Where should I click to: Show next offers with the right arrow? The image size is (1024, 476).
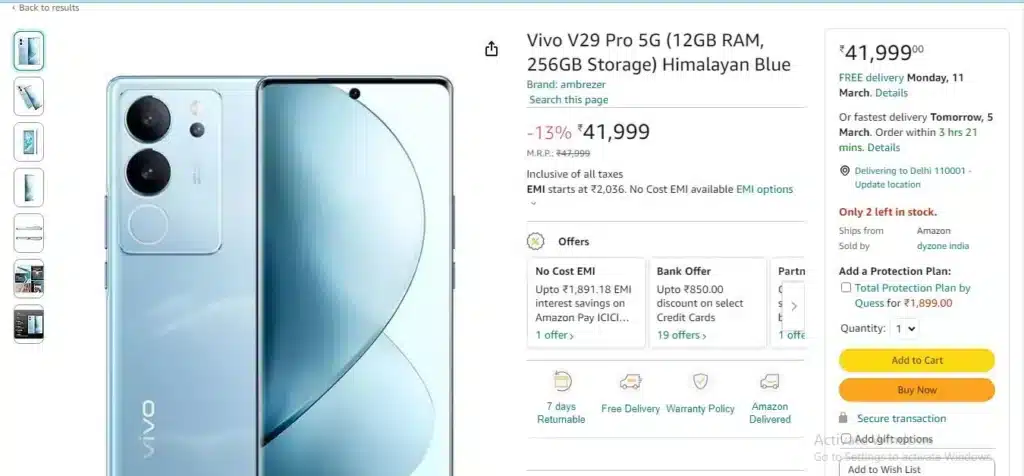point(793,306)
